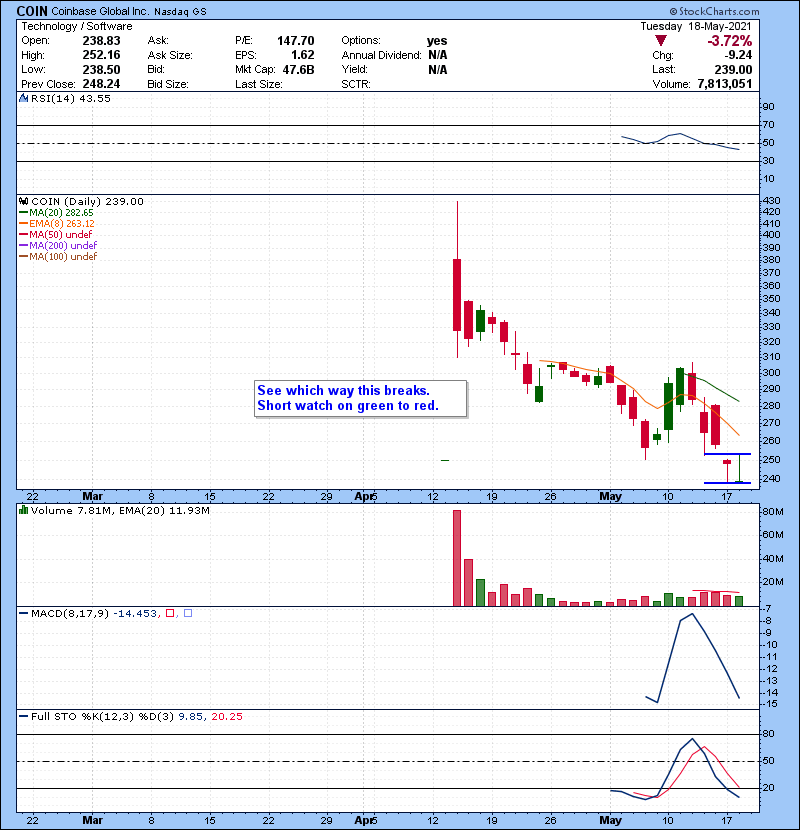Click the Last Size label

tap(259, 84)
